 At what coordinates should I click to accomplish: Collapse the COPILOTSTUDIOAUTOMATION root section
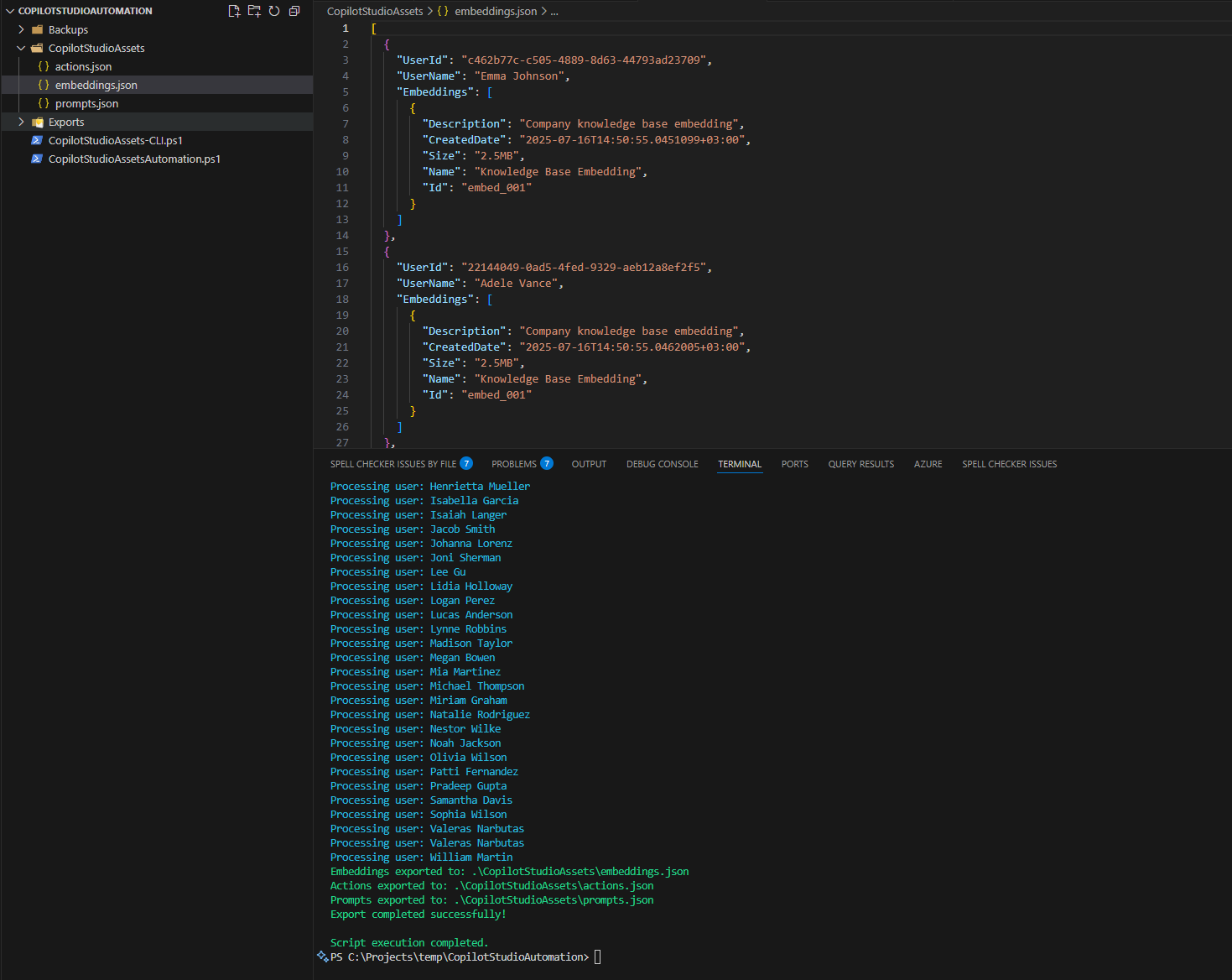[x=10, y=11]
